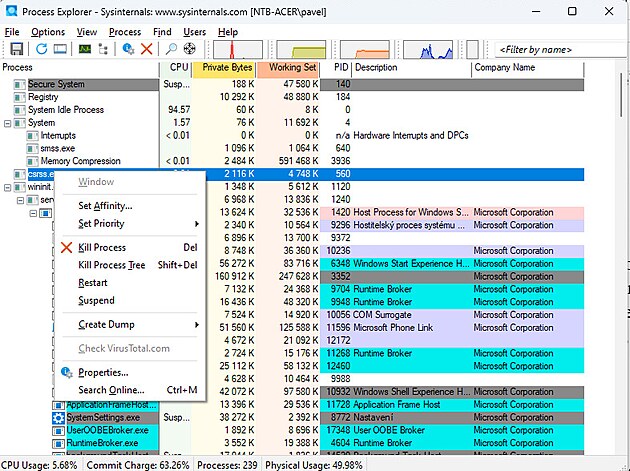This screenshot has width=630, height=471.
Task: Click the Kill Process red X toolbar icon
Action: pos(146,49)
